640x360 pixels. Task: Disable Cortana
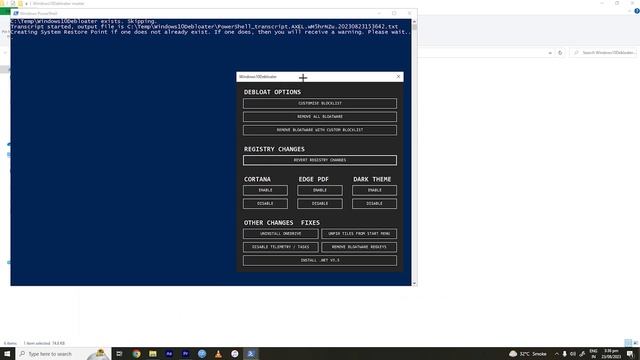click(265, 203)
